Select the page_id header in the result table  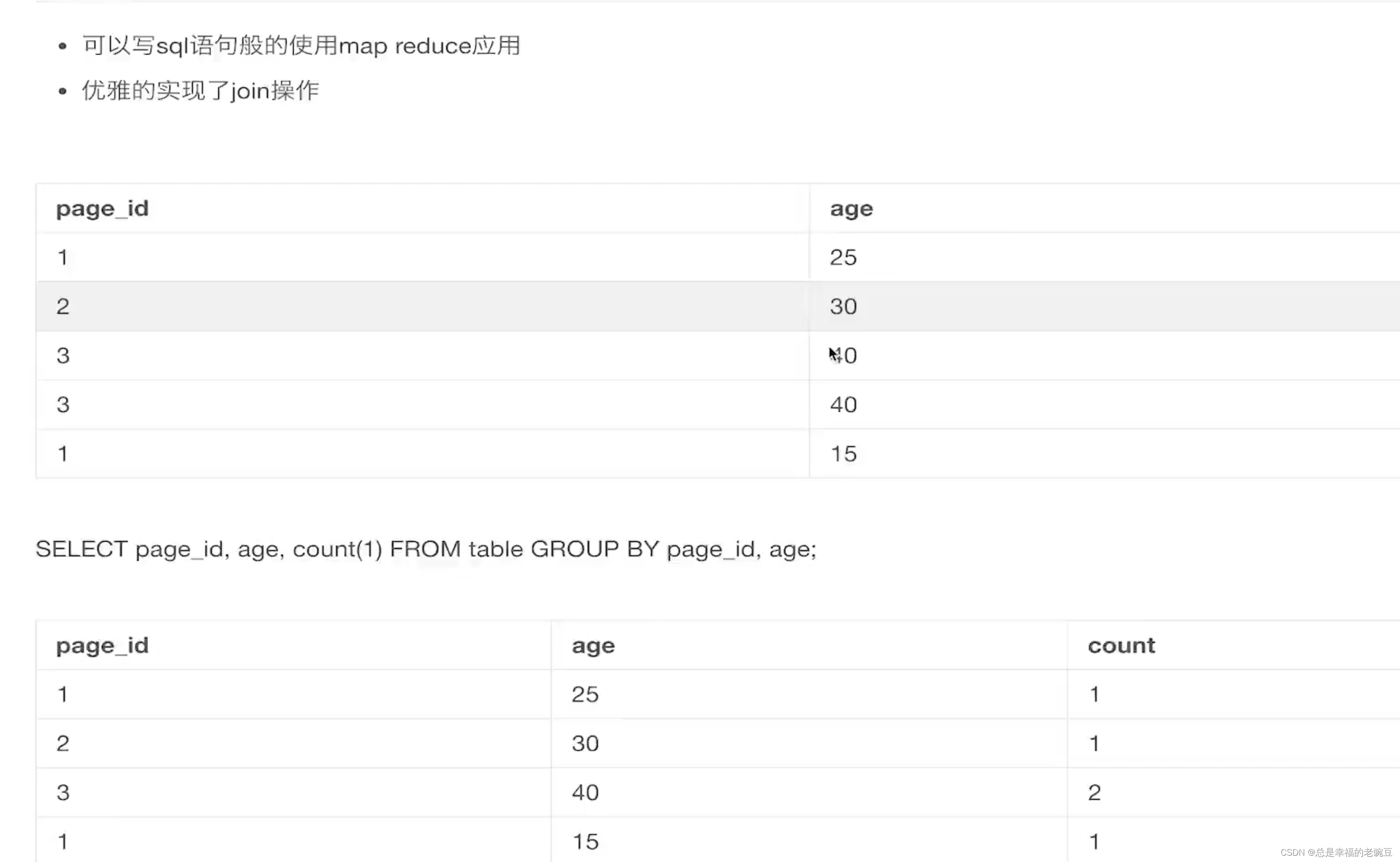click(x=102, y=646)
